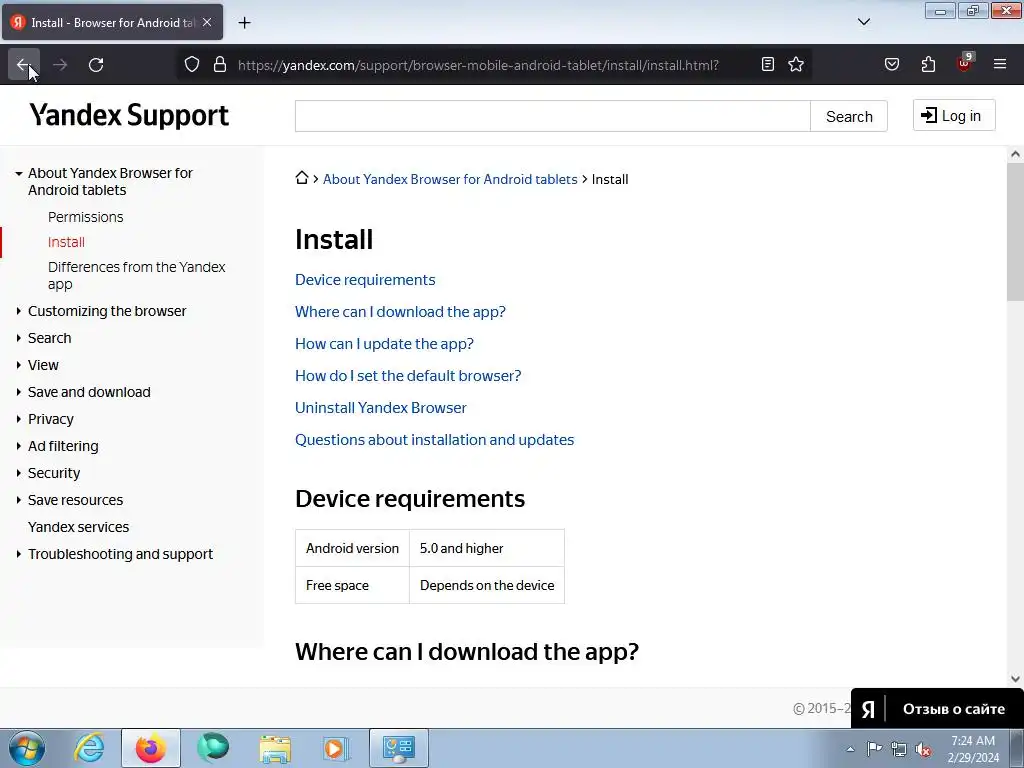Jump to How do I set the default browser?
Screen dimensions: 1024x768
coord(408,376)
